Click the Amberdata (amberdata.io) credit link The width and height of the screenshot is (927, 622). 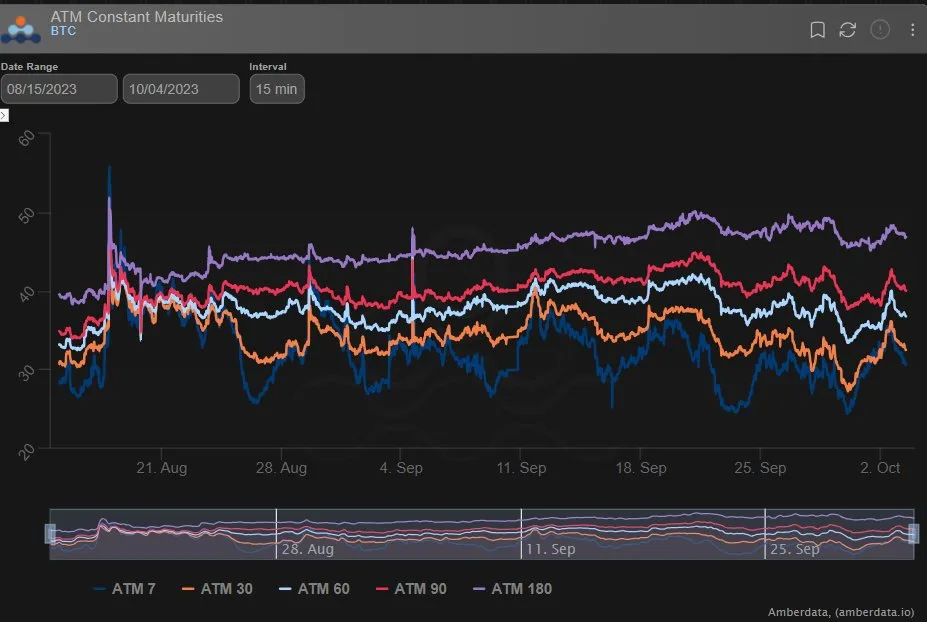click(x=841, y=612)
